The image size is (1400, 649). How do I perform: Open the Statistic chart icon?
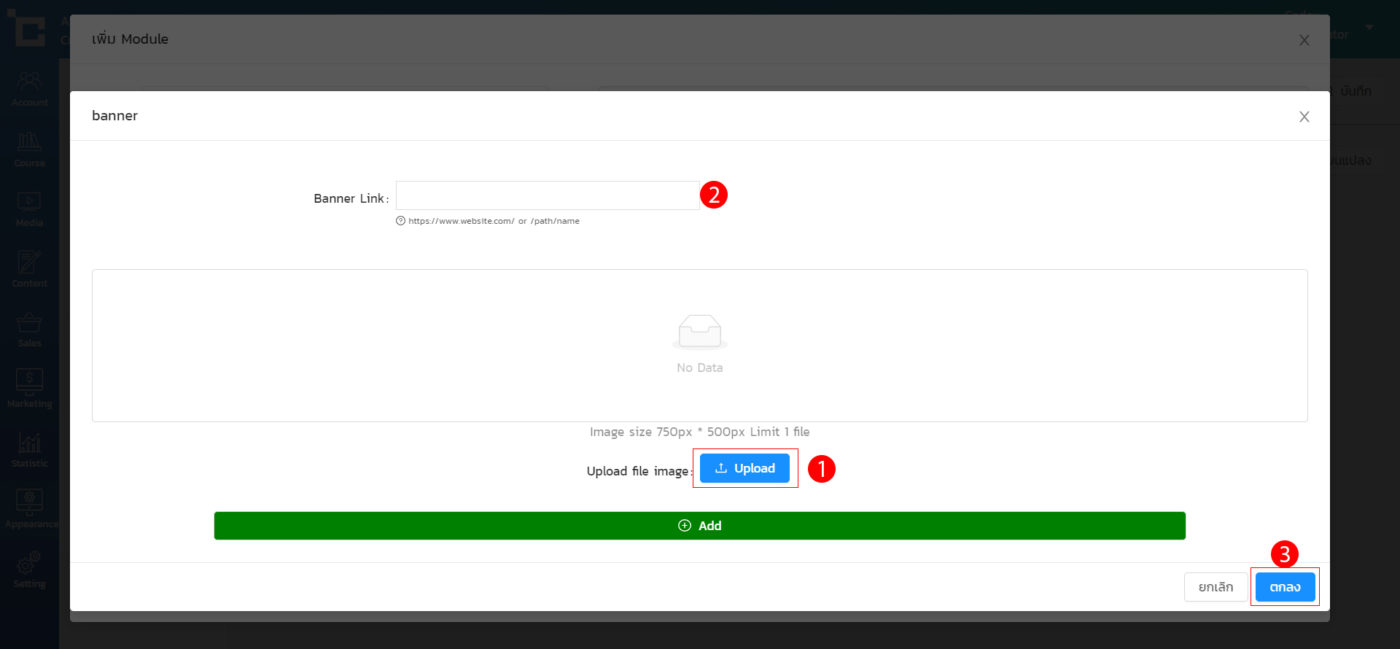pyautogui.click(x=29, y=448)
